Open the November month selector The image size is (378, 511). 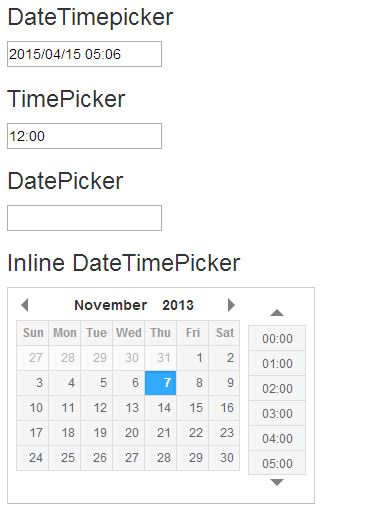[x=111, y=305]
